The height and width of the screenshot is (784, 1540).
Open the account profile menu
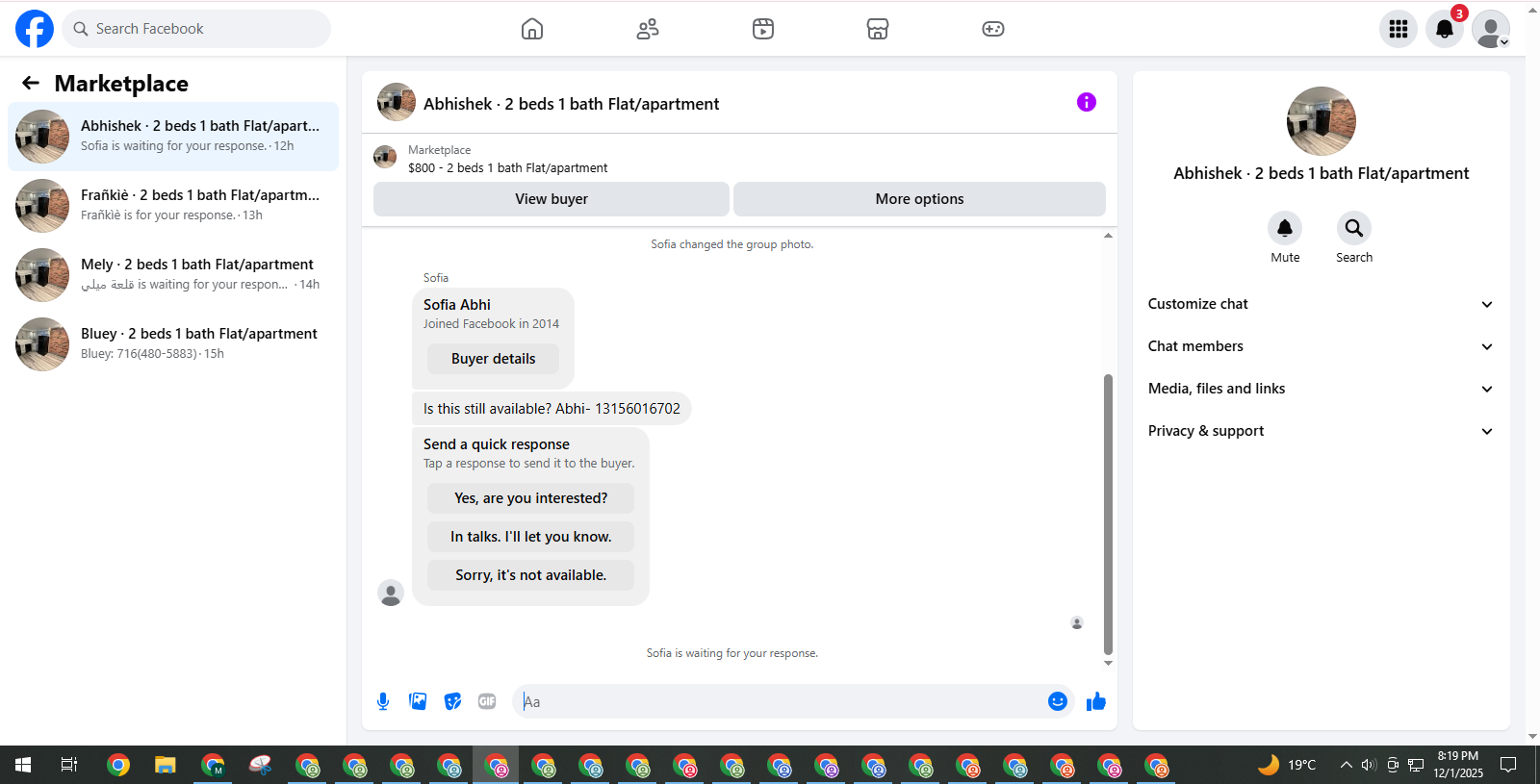(x=1491, y=29)
